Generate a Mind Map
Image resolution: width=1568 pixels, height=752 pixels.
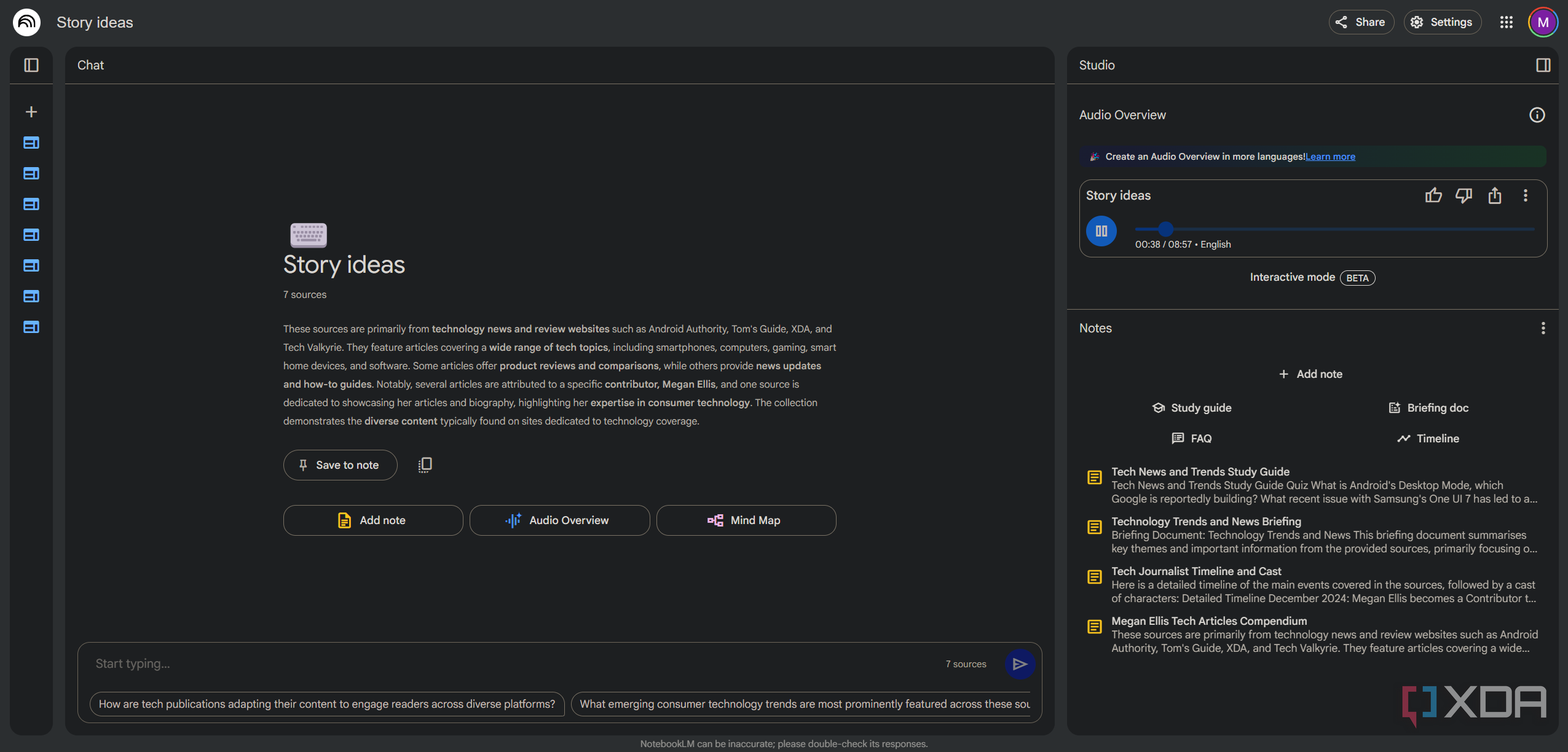pyautogui.click(x=746, y=520)
